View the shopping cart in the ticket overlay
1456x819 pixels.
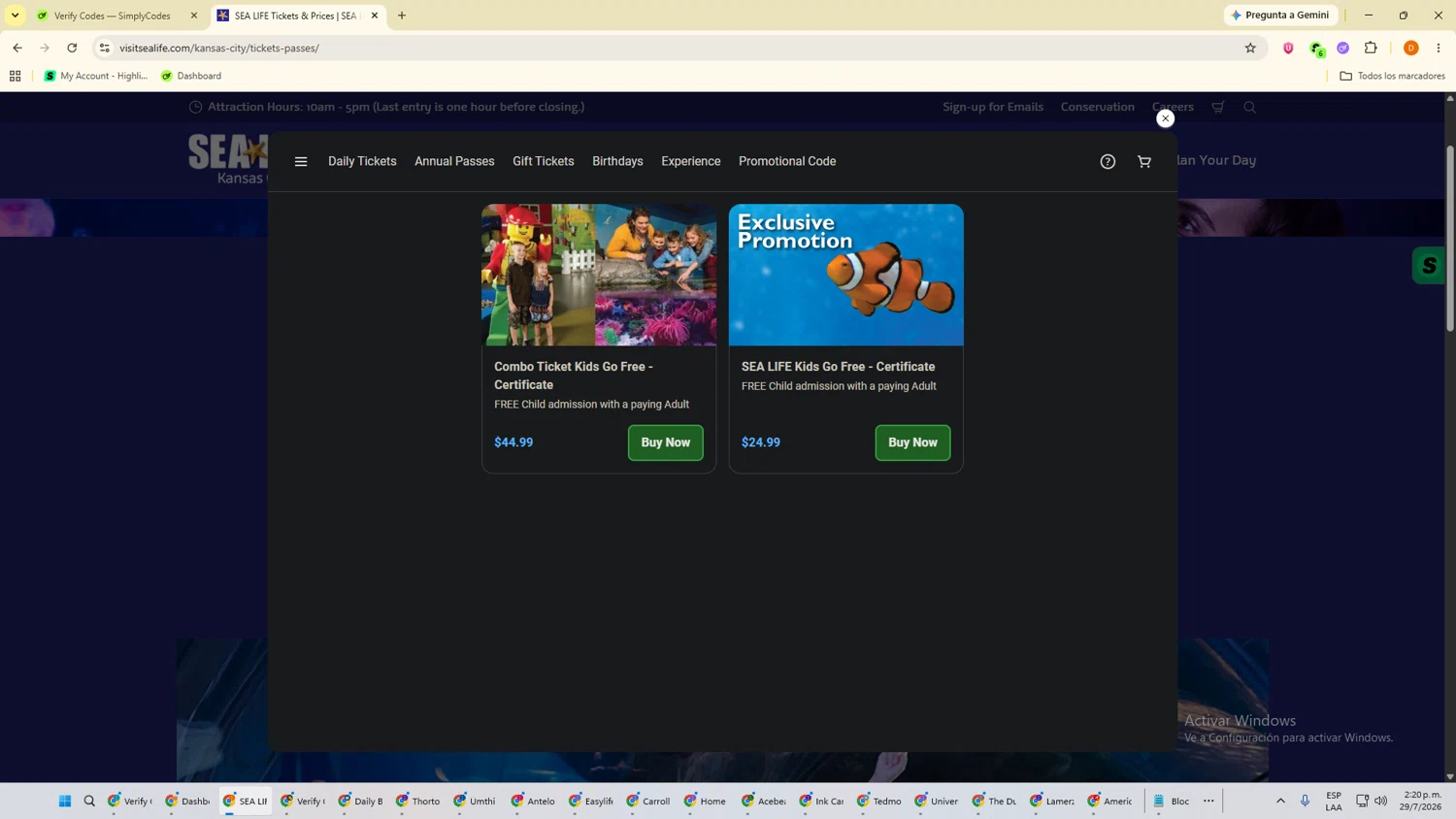point(1144,162)
